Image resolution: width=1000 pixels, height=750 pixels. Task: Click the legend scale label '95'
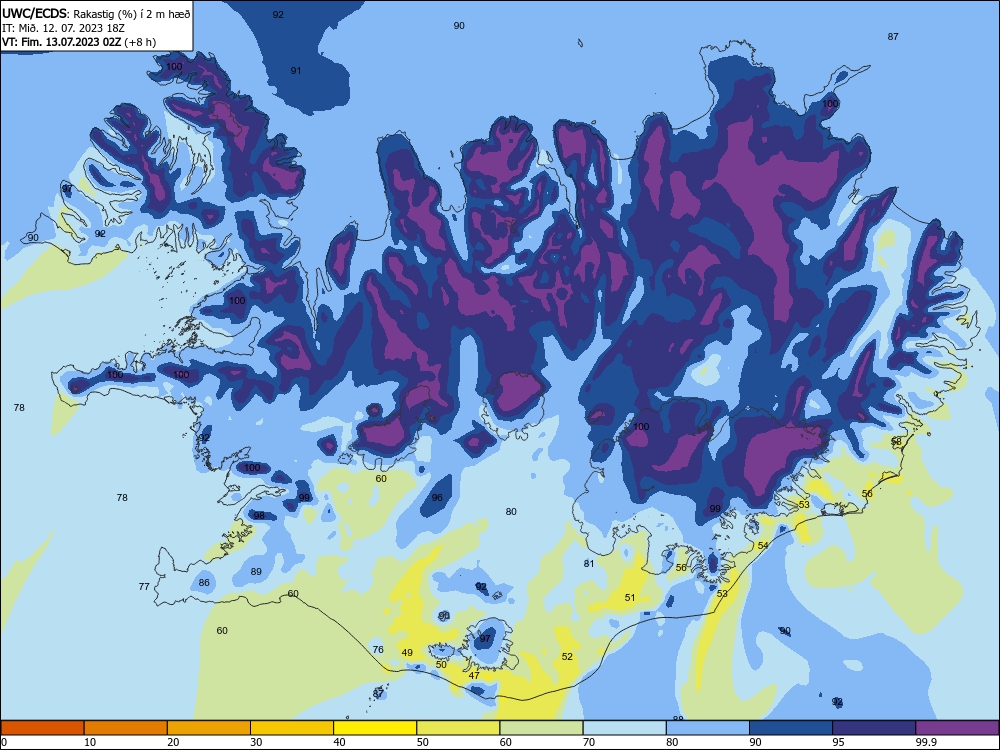838,742
